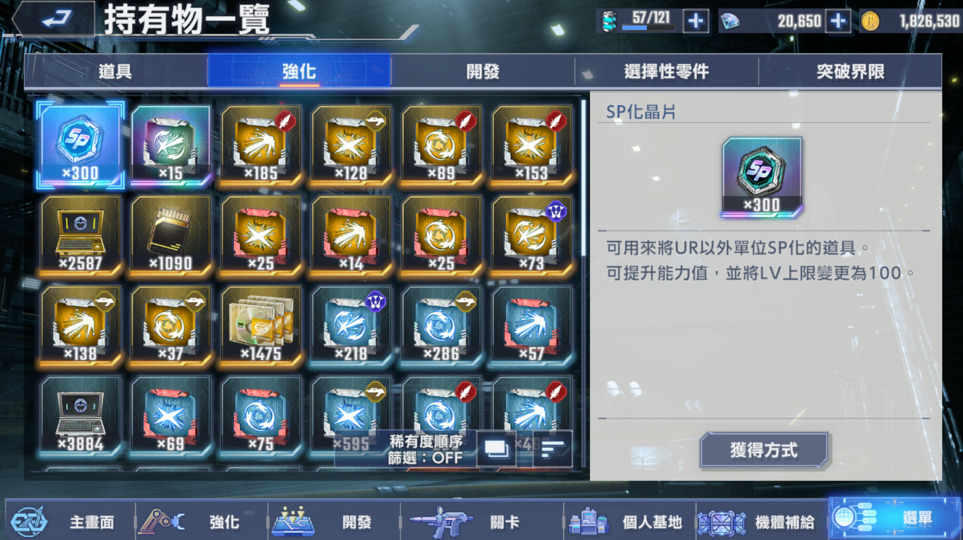Open the 選單 menu button

pos(894,519)
